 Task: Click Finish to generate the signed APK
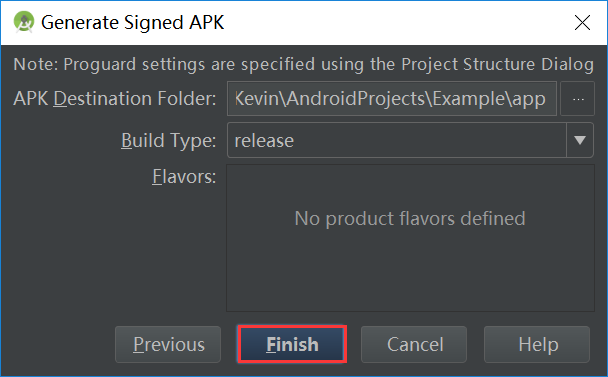coord(292,344)
